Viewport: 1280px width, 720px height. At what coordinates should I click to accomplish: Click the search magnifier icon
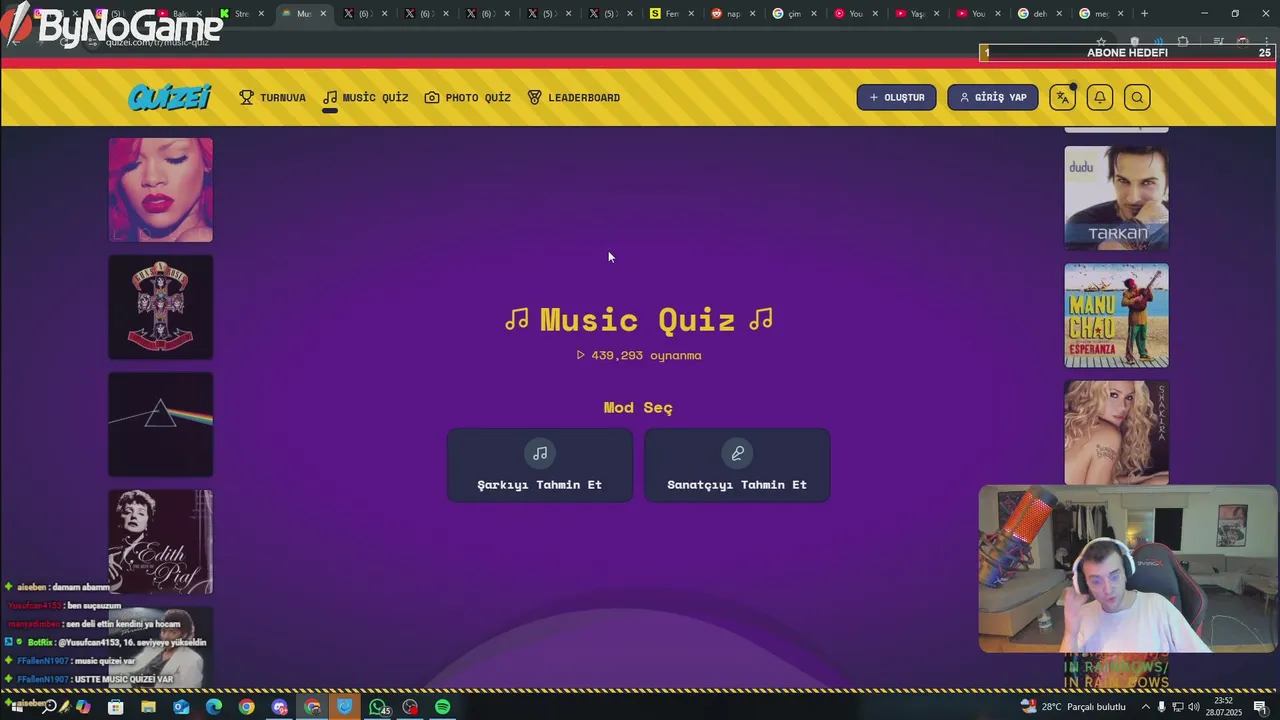[1137, 97]
